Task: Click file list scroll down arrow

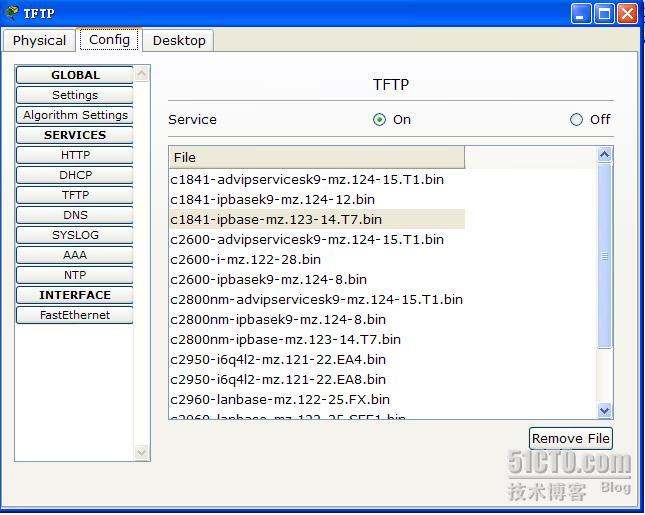Action: click(604, 410)
